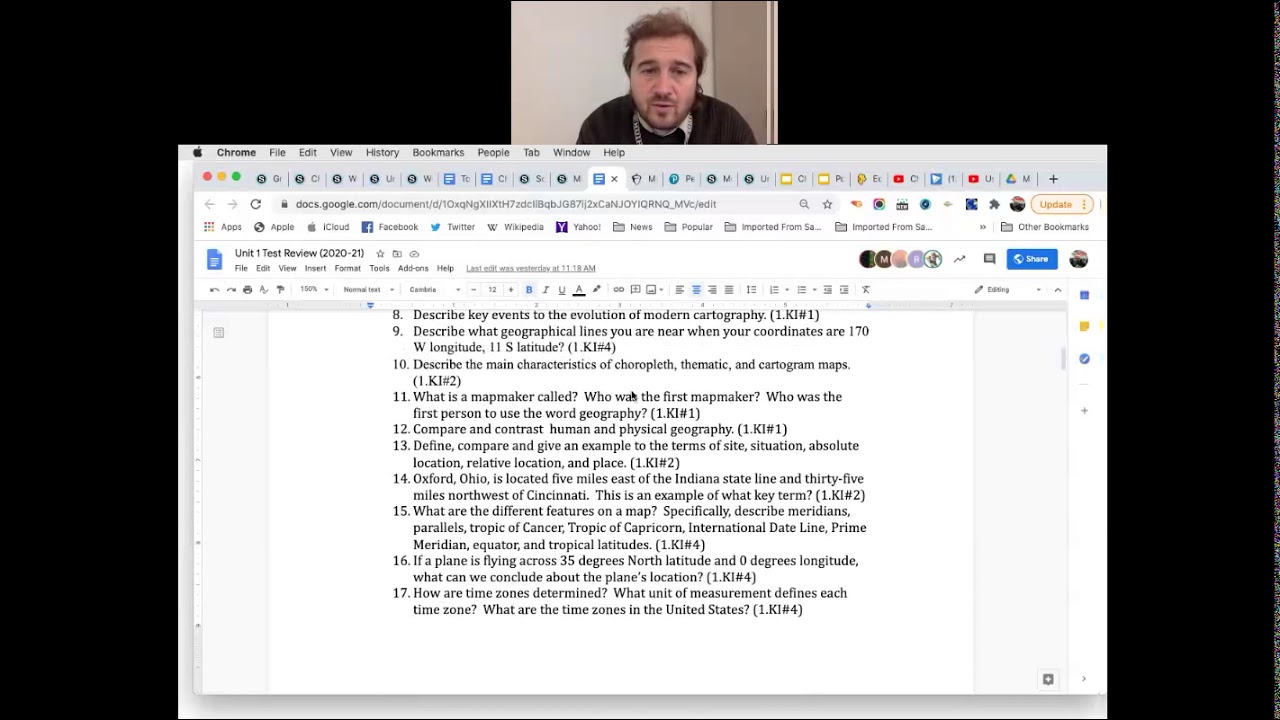Screen dimensions: 1280x720
Task: Set left text alignment
Action: [679, 290]
